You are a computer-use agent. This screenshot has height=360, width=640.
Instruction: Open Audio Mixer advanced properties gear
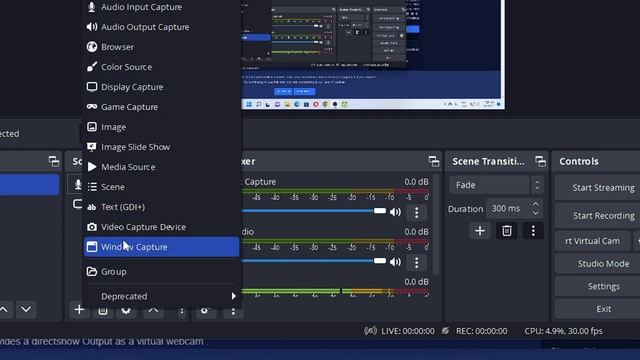tap(204, 311)
